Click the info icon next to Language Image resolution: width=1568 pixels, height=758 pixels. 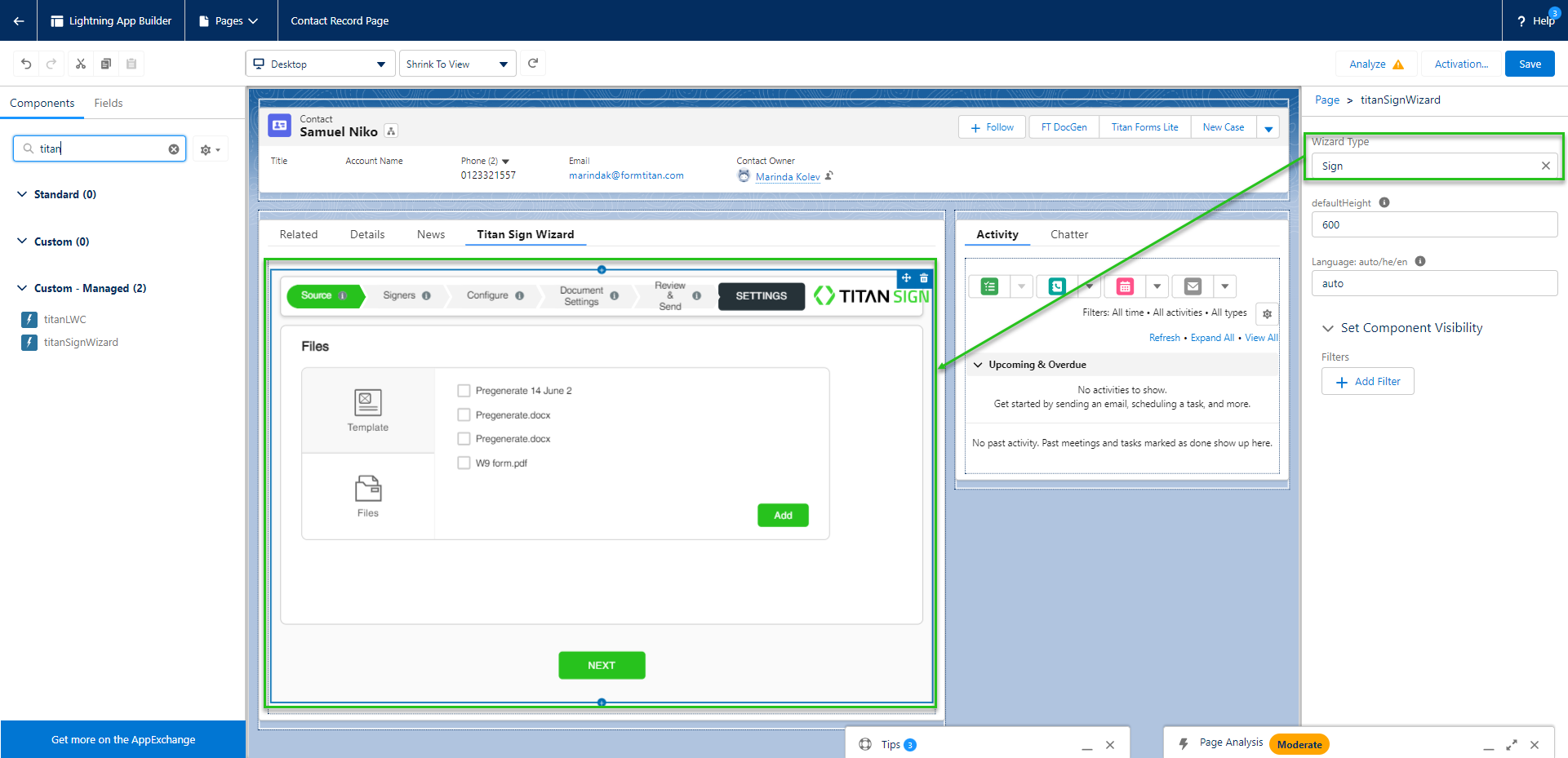[1420, 261]
